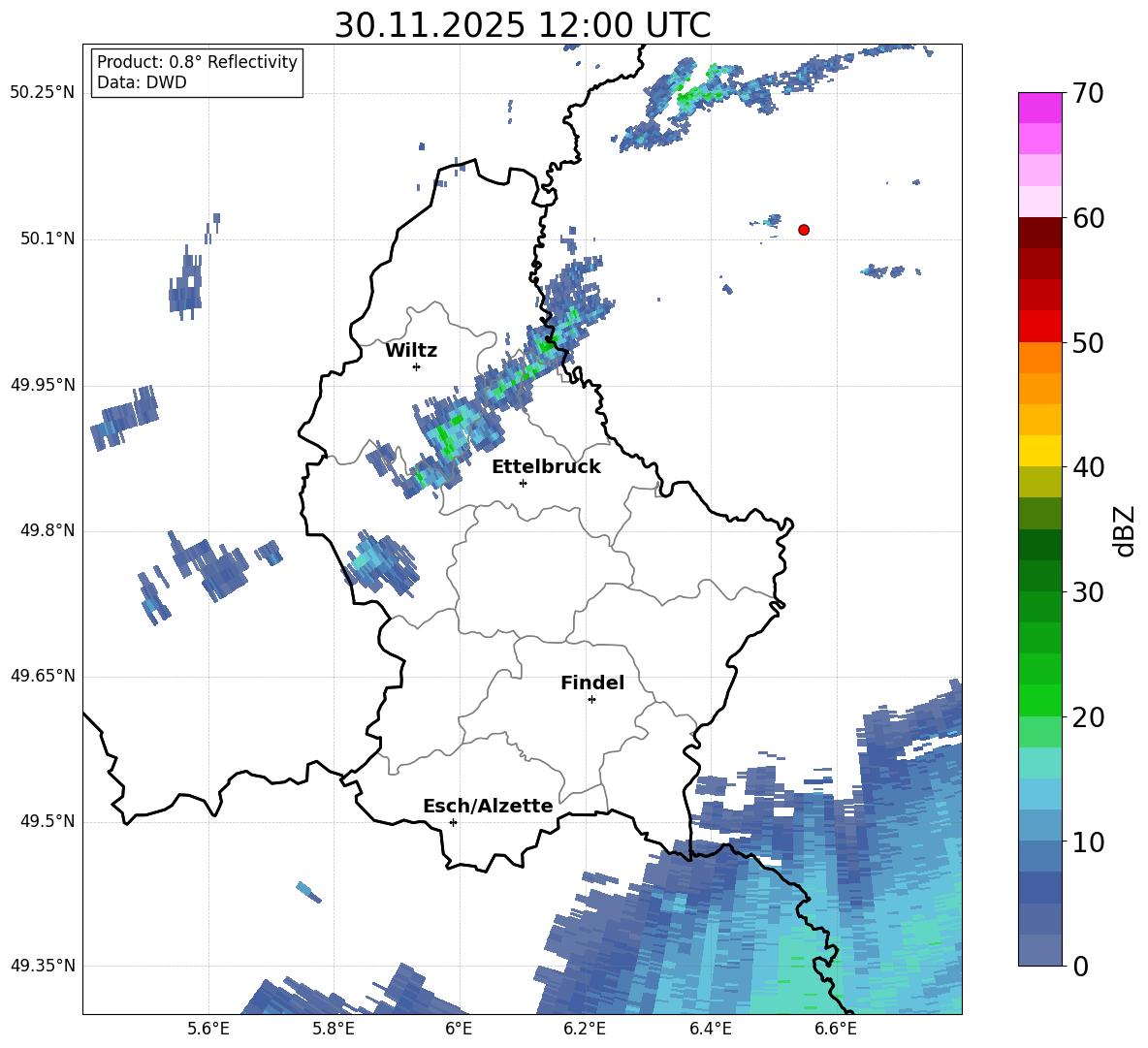1148x1048 pixels.
Task: Click the 49.5°N latitude label
Action: tap(48, 821)
